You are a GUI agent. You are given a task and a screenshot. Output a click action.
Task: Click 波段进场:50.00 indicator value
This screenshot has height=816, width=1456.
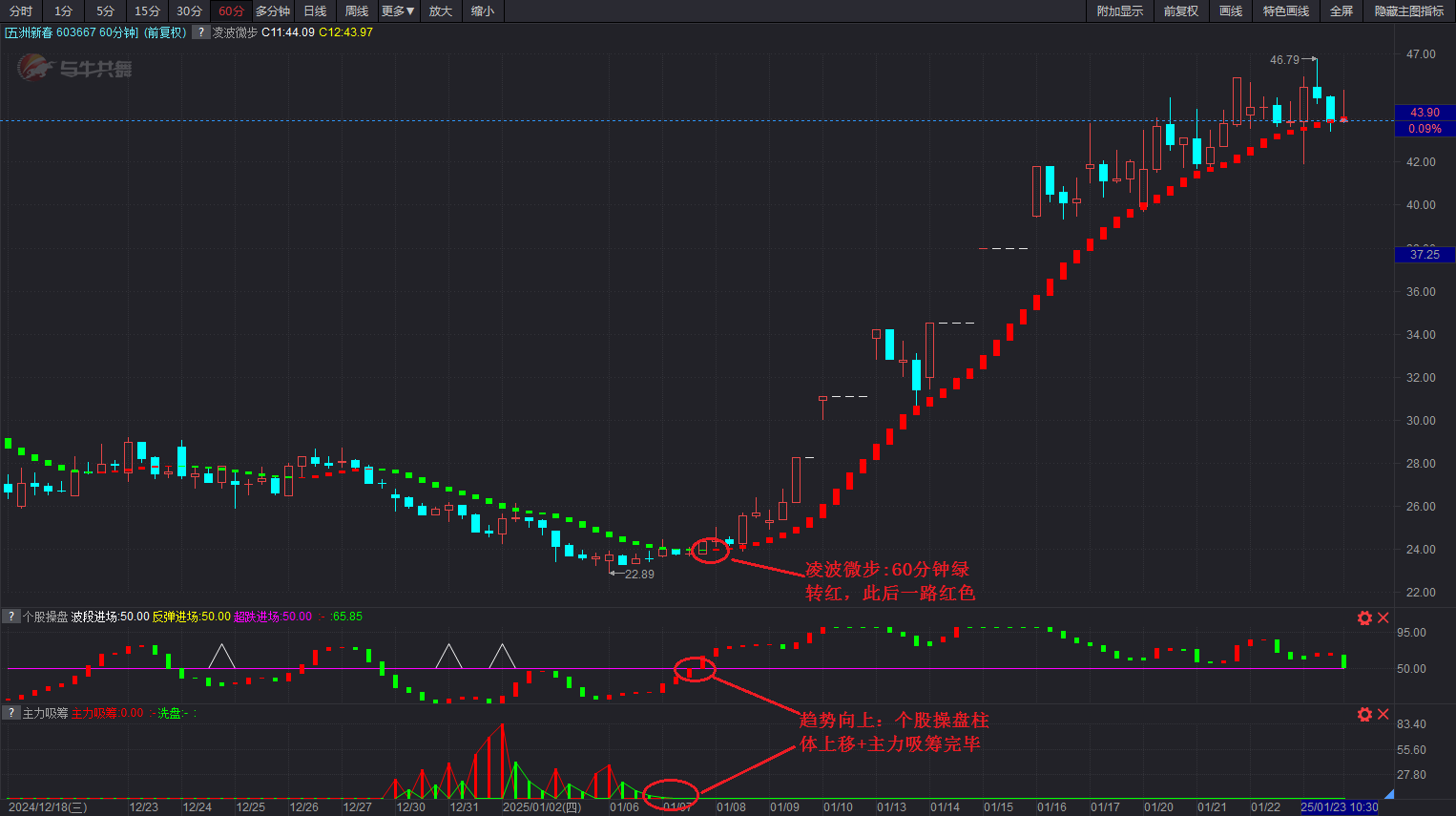110,617
